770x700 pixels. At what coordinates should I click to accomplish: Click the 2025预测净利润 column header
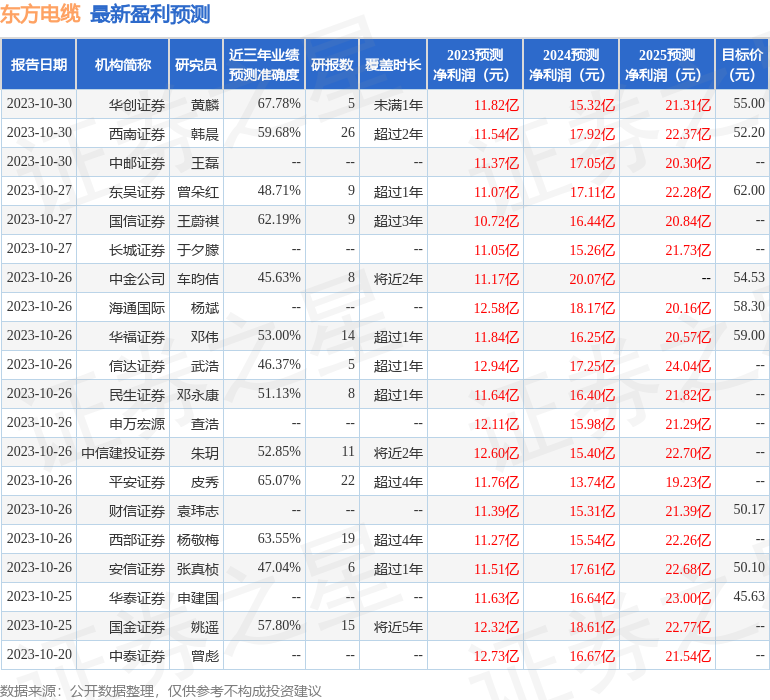[x=667, y=64]
